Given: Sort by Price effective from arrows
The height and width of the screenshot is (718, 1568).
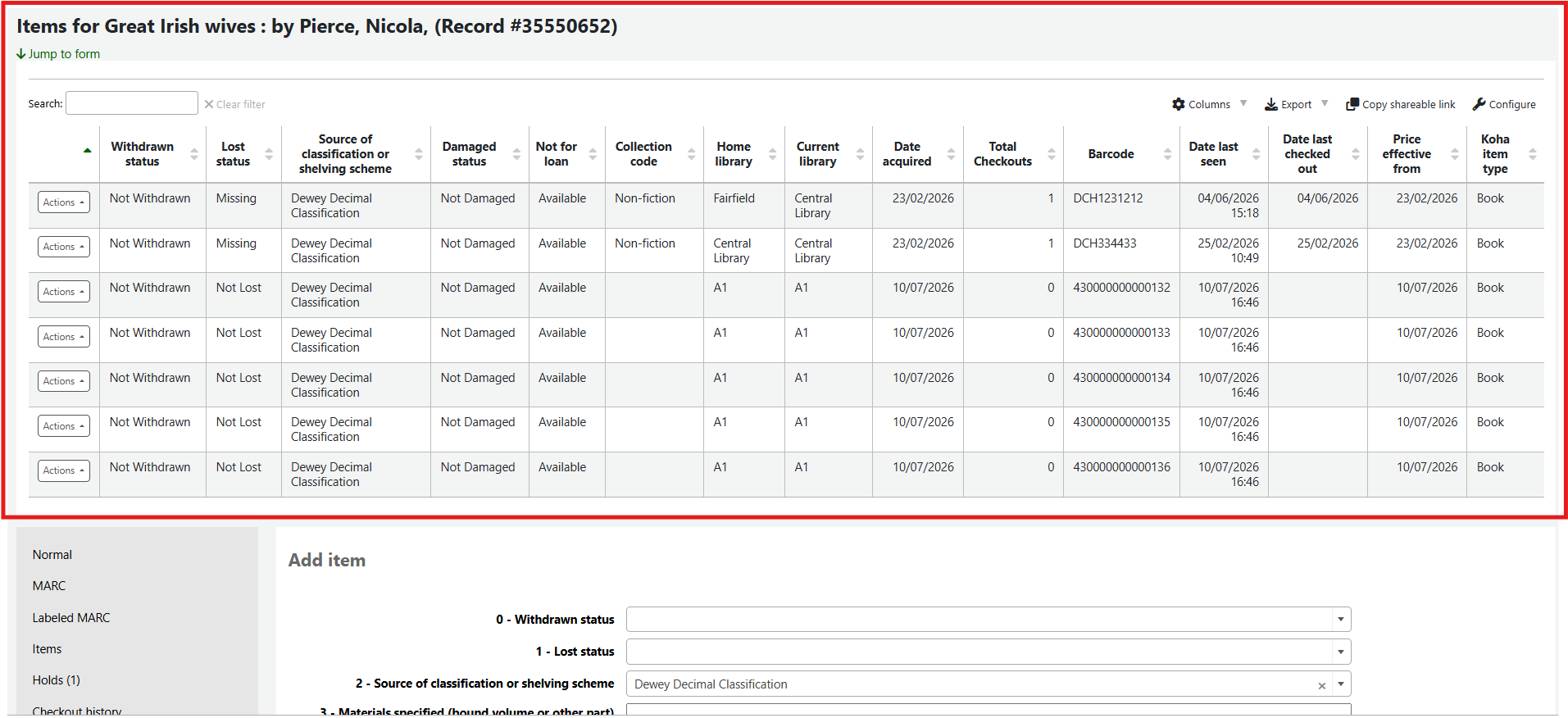Looking at the screenshot, I should click(1455, 154).
